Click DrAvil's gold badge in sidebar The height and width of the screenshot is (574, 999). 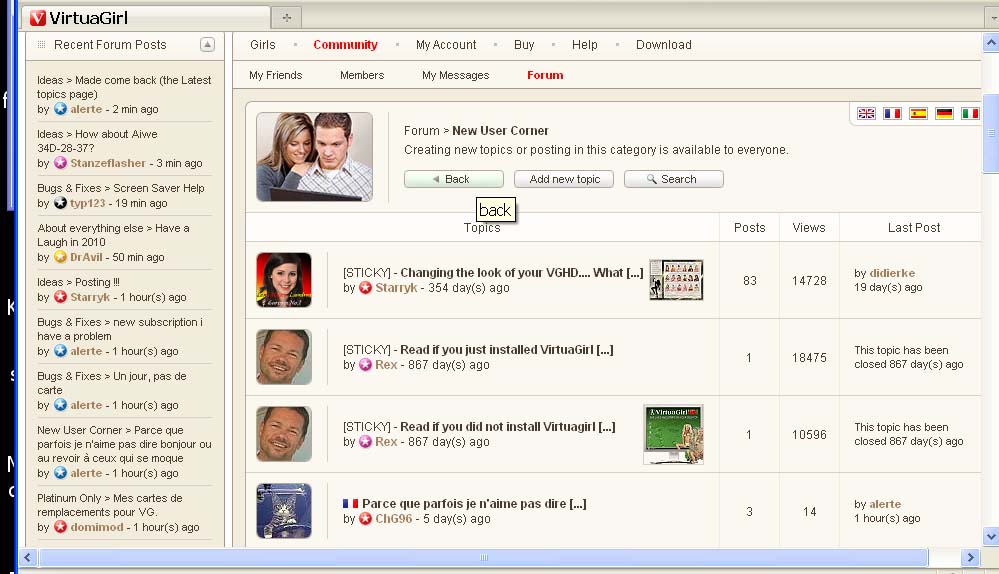click(x=60, y=257)
